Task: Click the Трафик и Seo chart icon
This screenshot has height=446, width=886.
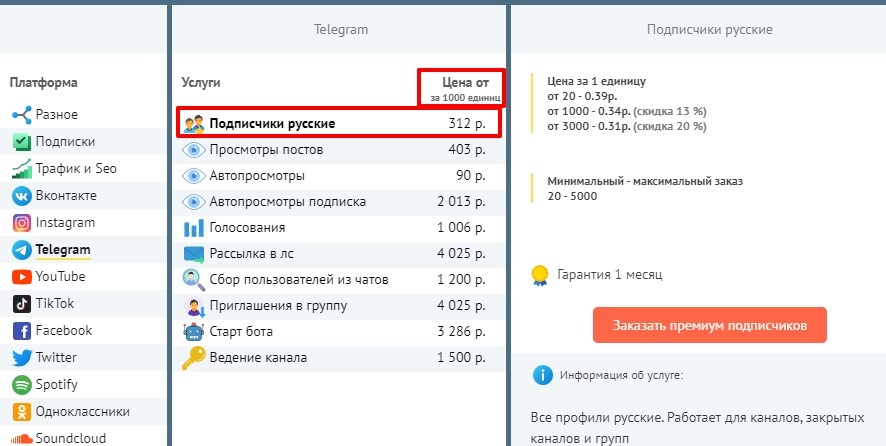Action: (21, 169)
